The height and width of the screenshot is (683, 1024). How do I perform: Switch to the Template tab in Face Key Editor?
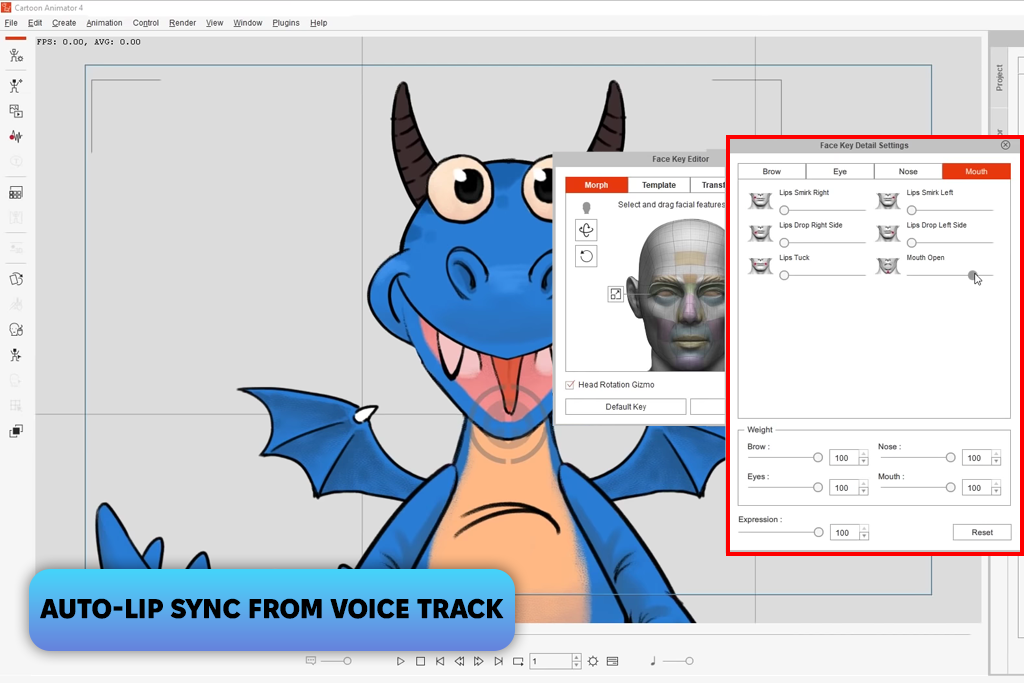click(659, 185)
